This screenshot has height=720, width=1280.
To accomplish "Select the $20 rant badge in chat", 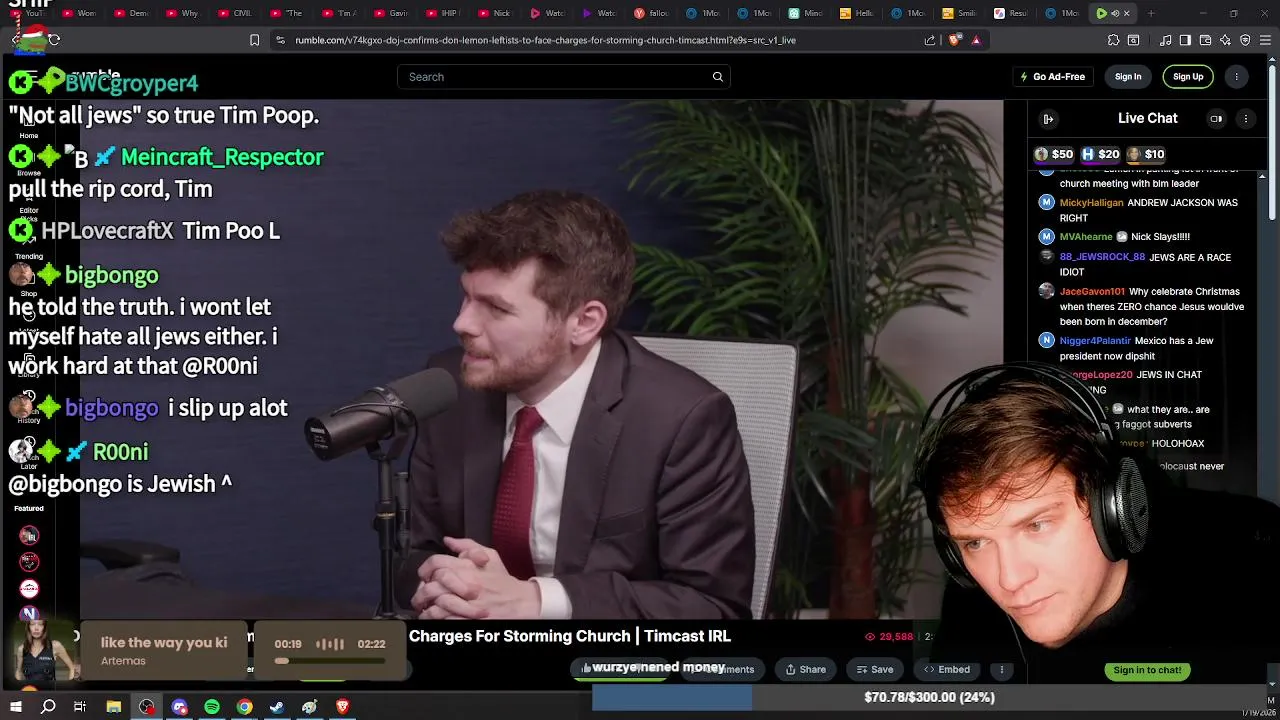I will pyautogui.click(x=1100, y=154).
